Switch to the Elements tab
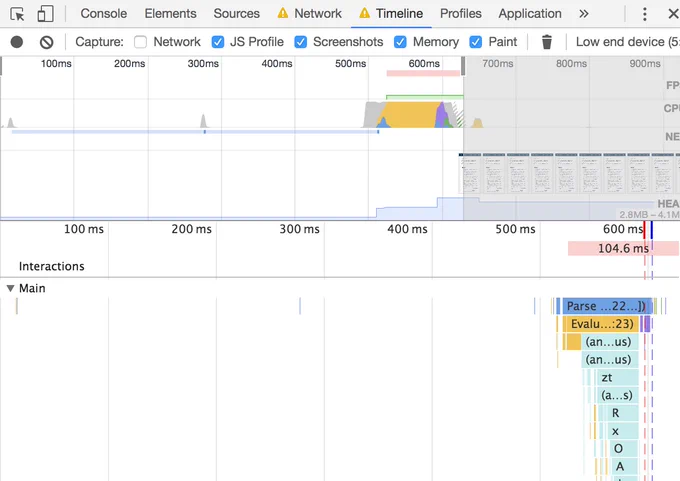 click(x=170, y=14)
